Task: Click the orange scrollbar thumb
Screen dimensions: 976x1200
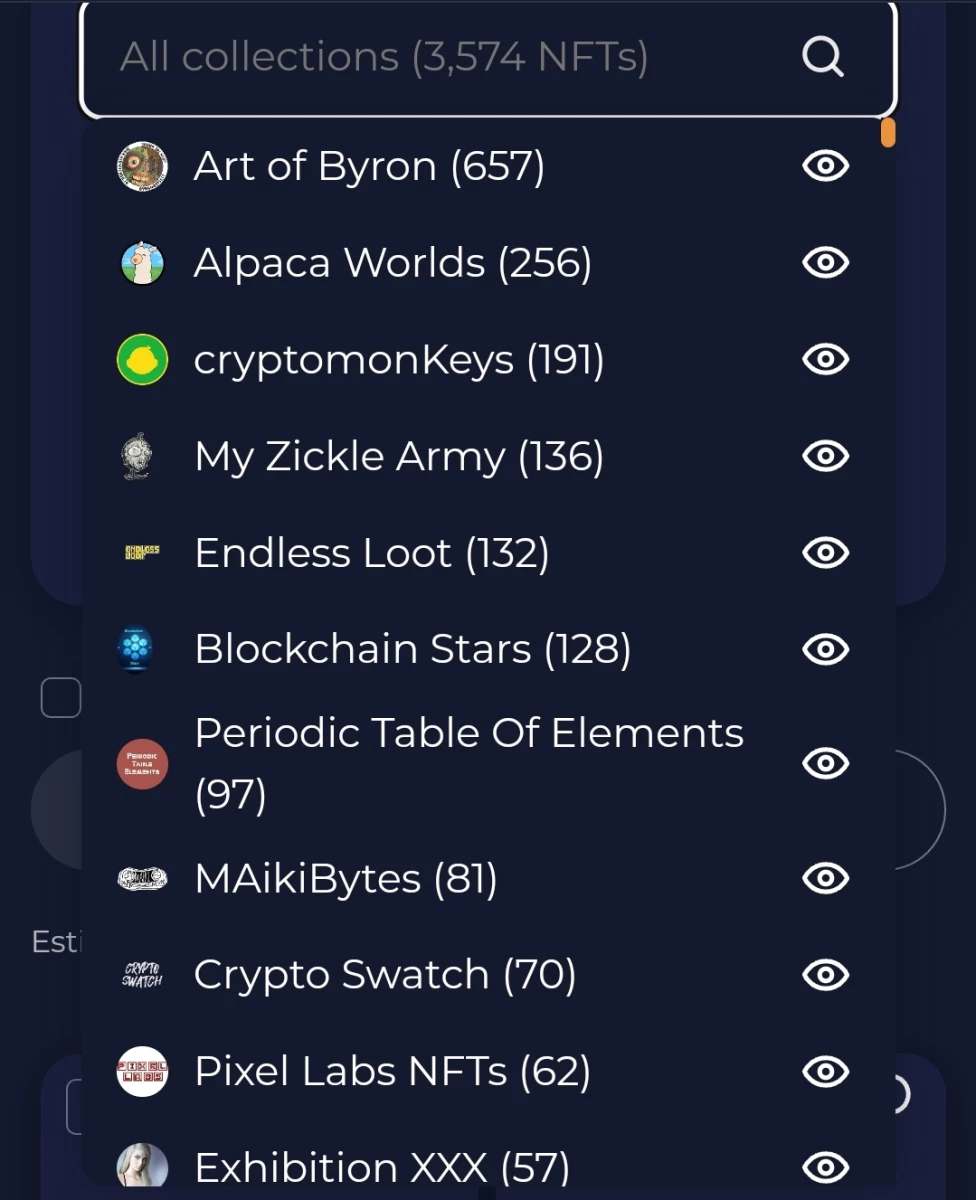Action: [x=887, y=132]
